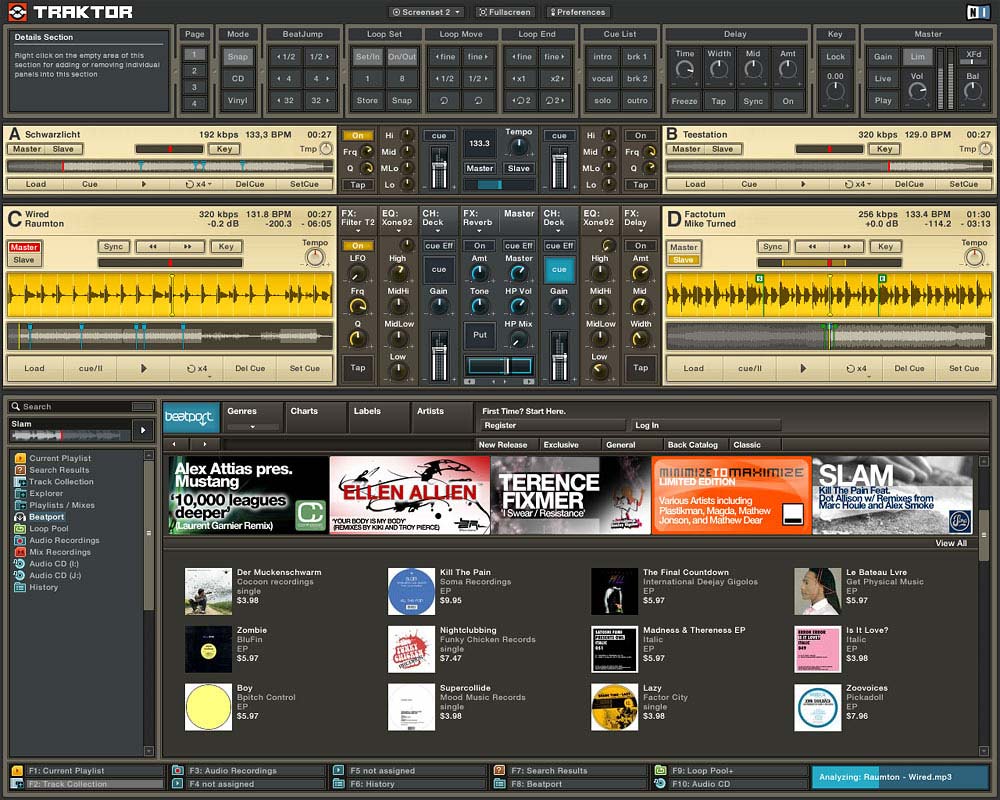Toggle the master Lim limiter
Screen dimensions: 1000x800
pos(917,57)
